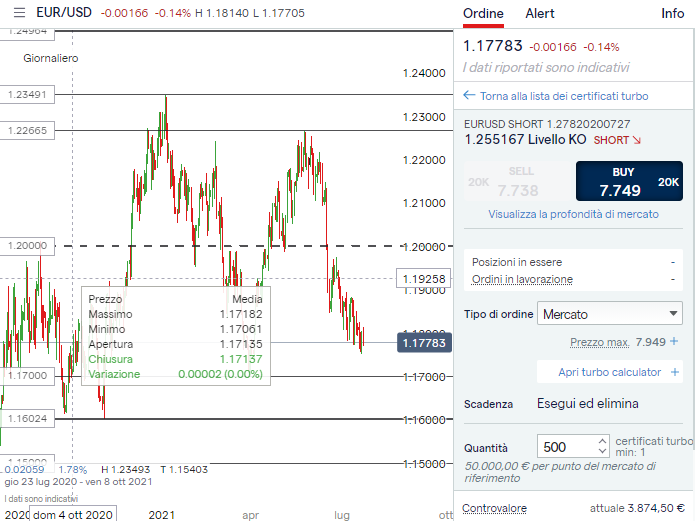Open the hamburger menu beside EUR/USD
The image size is (695, 521).
pos(19,14)
